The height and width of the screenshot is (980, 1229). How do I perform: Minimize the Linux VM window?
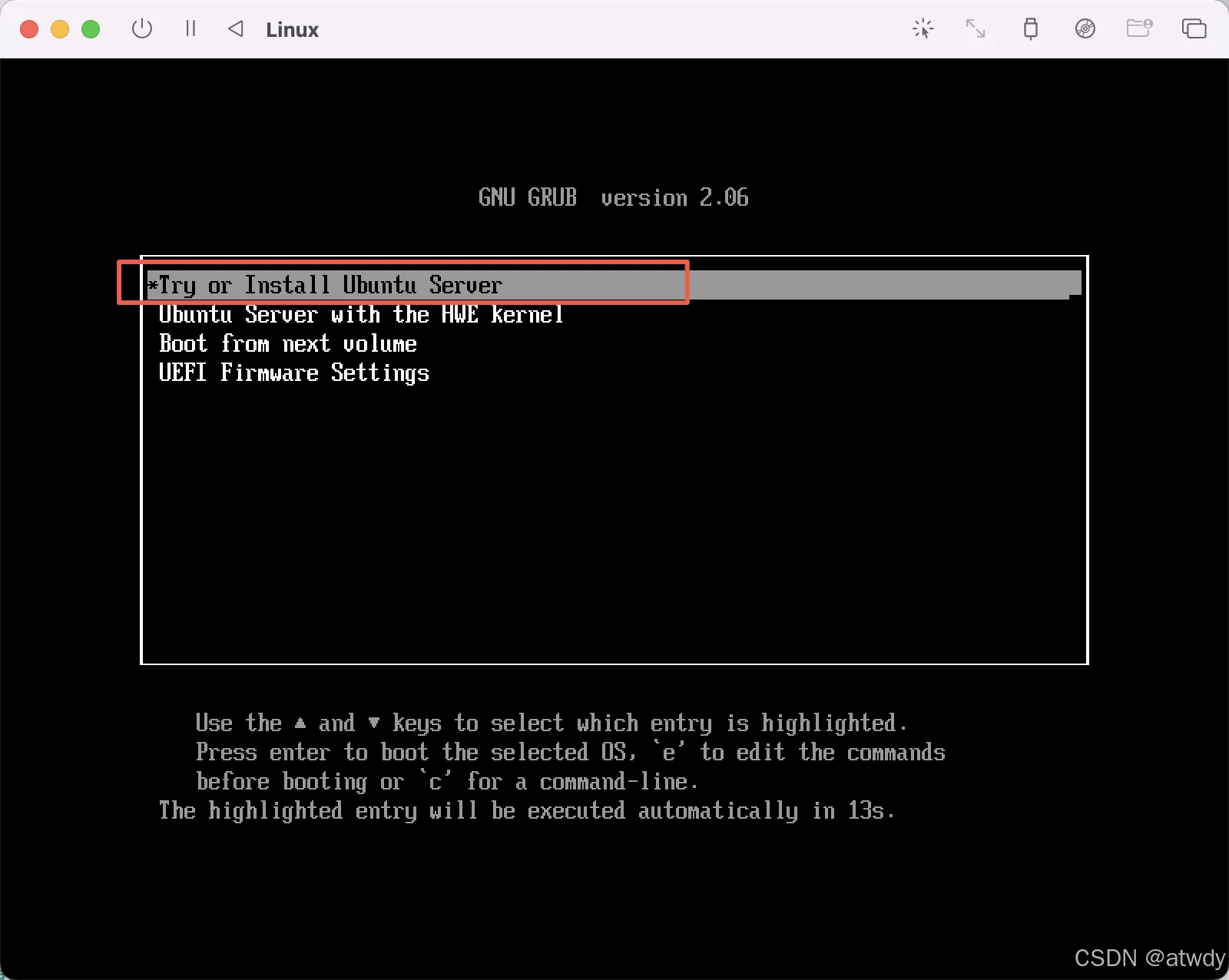pos(60,29)
